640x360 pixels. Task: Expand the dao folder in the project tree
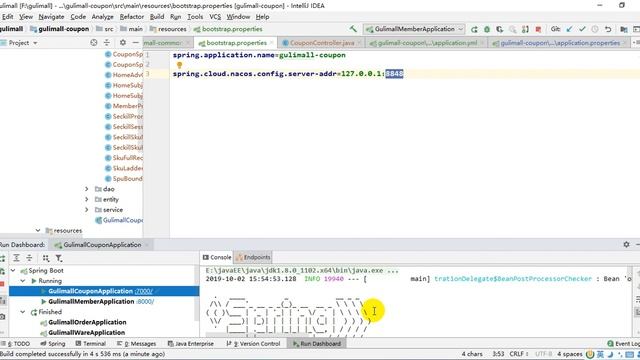[87, 189]
